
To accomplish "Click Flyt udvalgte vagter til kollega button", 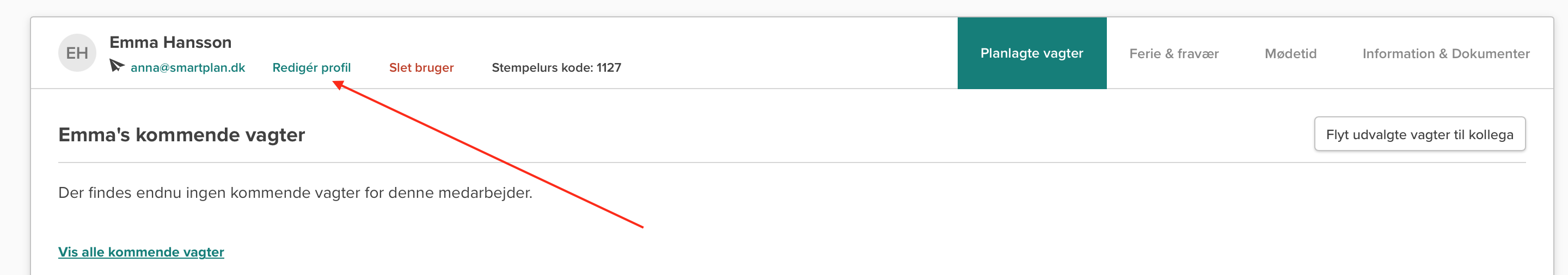I will (x=1419, y=134).
